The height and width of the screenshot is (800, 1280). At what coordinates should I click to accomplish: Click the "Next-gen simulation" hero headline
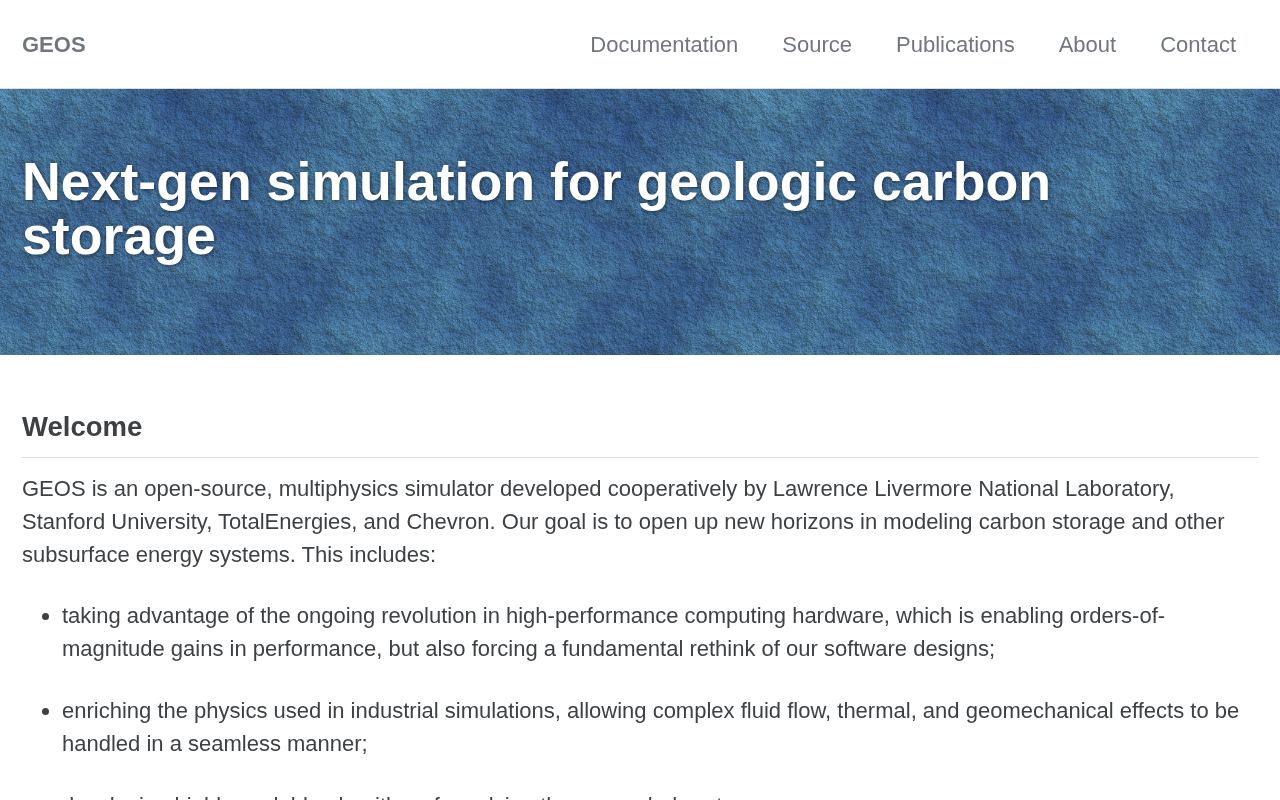(536, 182)
